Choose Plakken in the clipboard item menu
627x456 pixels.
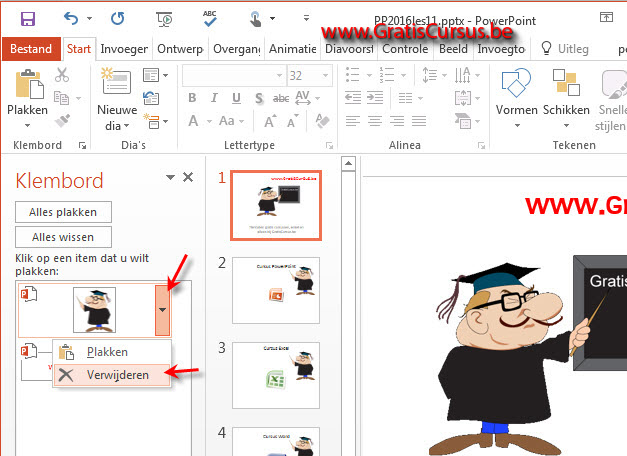click(x=112, y=352)
